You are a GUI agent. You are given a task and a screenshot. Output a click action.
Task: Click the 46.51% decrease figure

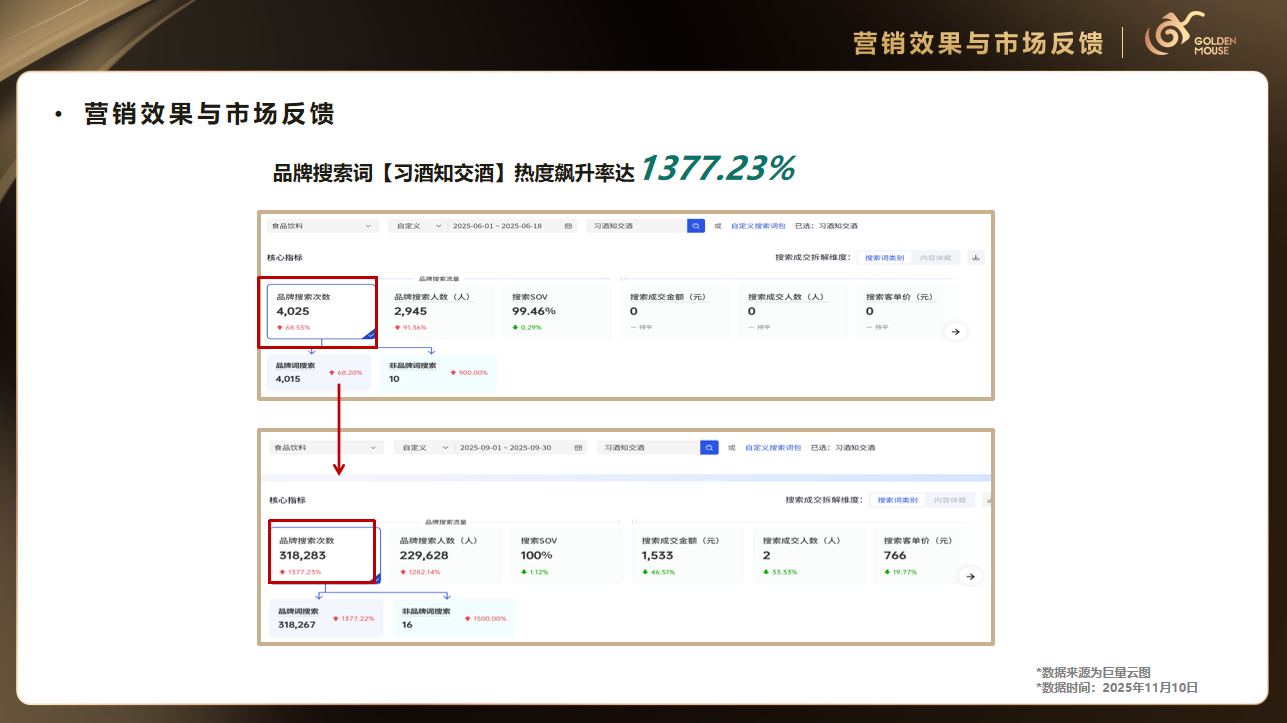click(663, 572)
